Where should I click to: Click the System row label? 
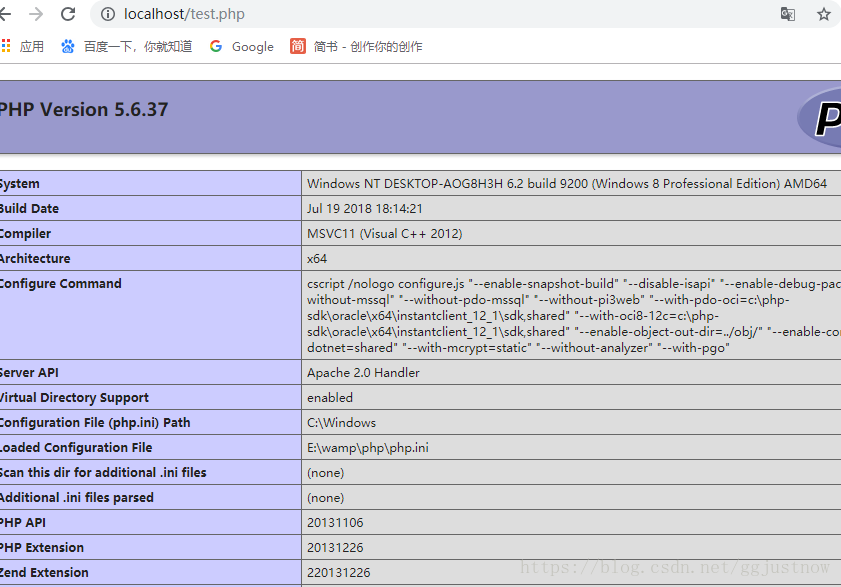pyautogui.click(x=19, y=184)
